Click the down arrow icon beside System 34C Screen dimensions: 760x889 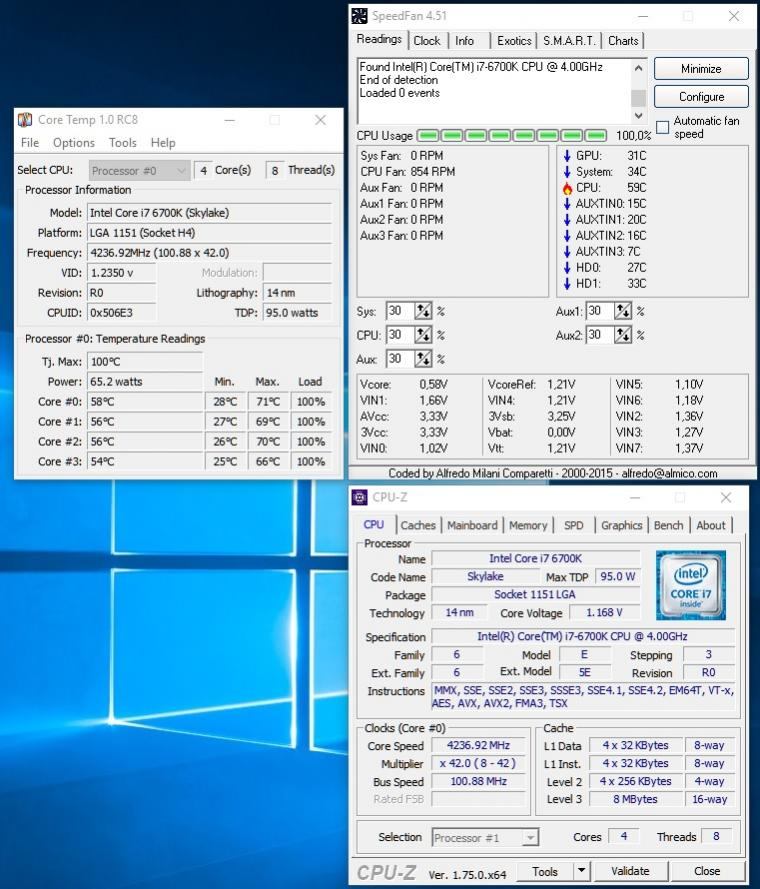pyautogui.click(x=567, y=171)
